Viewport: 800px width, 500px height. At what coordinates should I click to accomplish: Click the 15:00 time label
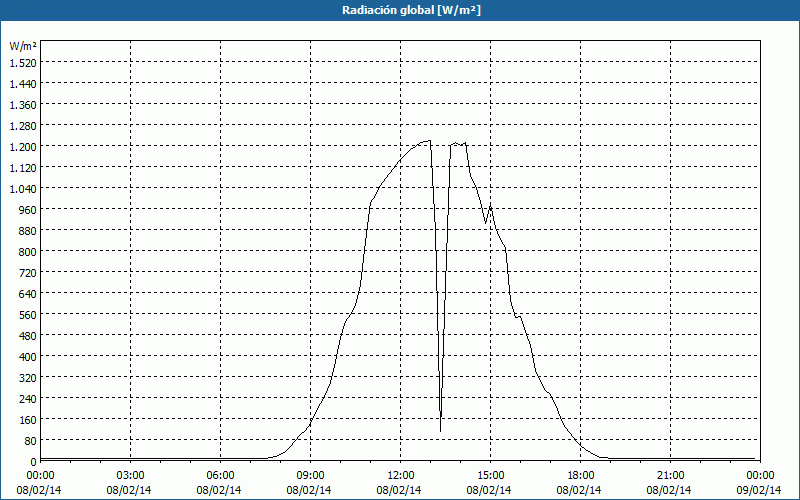(490, 476)
